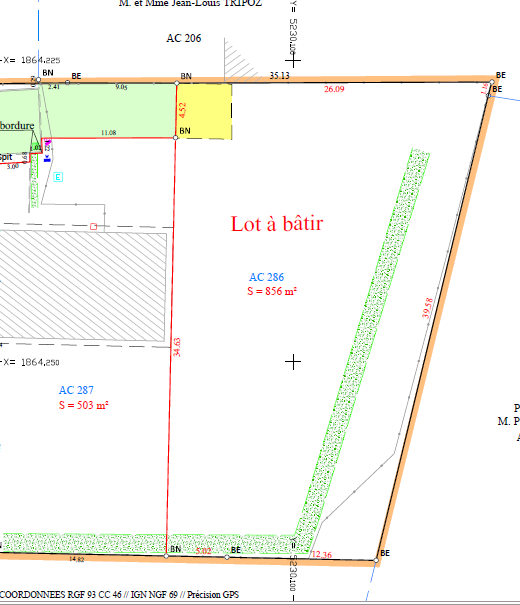Click the "11.08" dimension on green strip
Viewport: 520px width, 605px height.
click(108, 133)
